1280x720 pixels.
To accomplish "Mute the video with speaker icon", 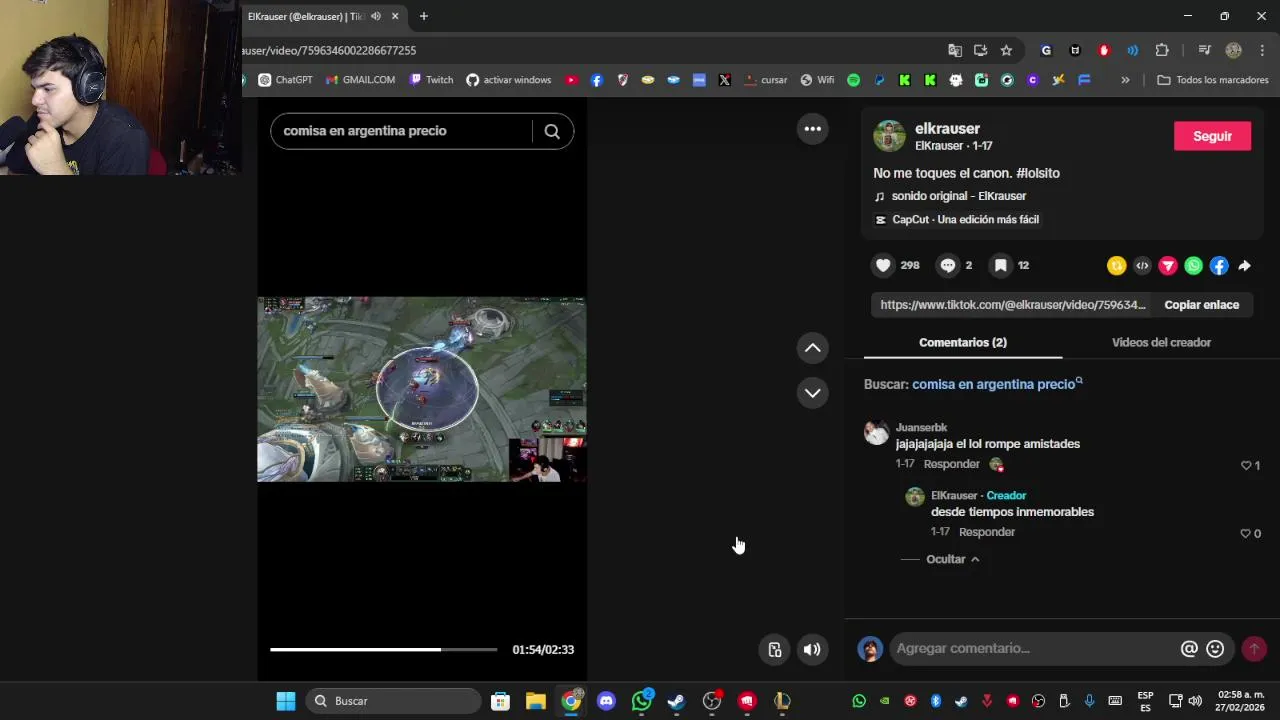I will click(812, 650).
